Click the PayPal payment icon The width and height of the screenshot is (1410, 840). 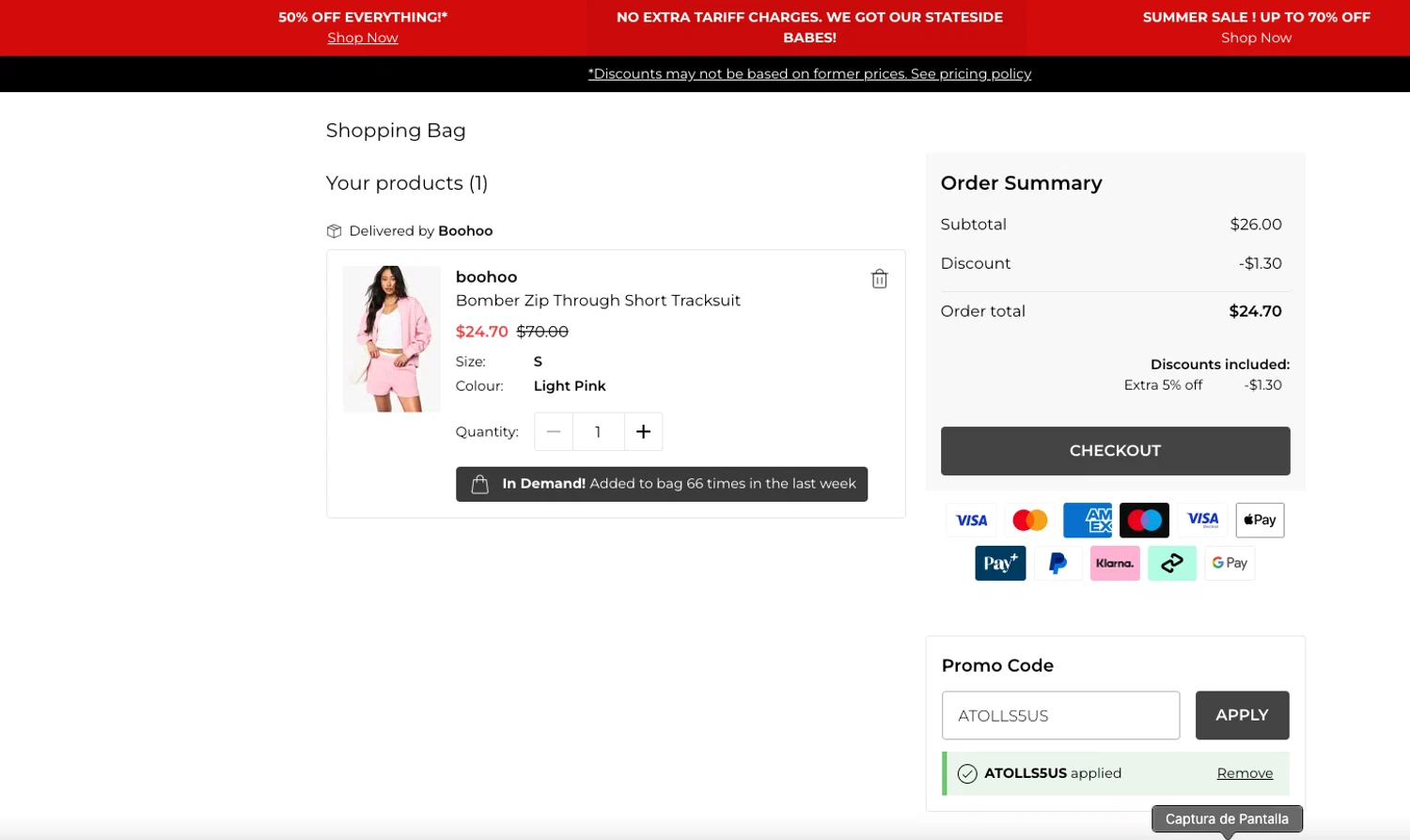pos(1057,563)
